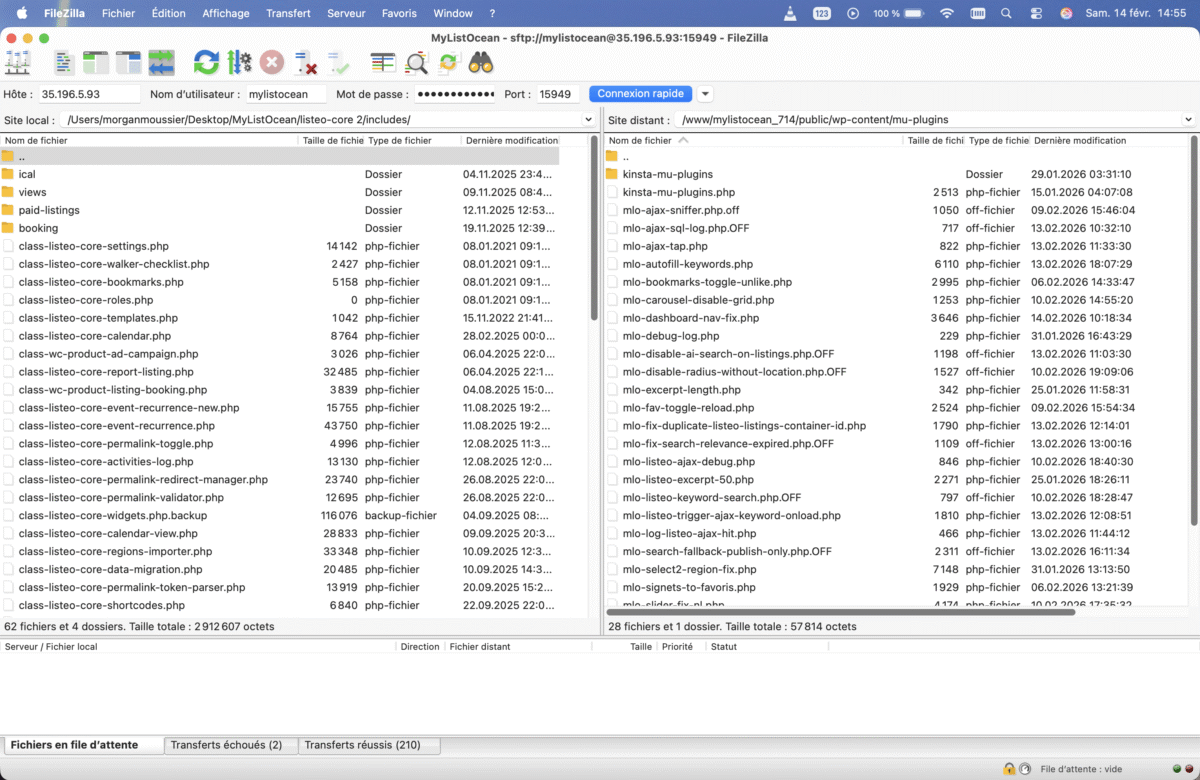Enable directory comparison with magnifier icon
Image resolution: width=1200 pixels, height=780 pixels.
416,63
